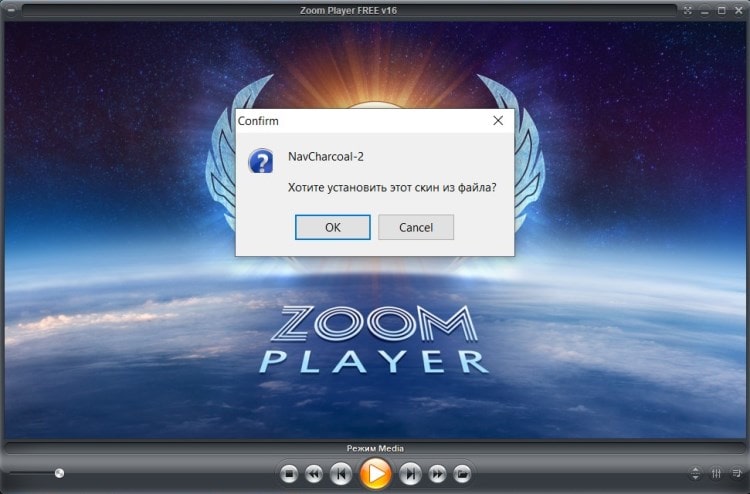The height and width of the screenshot is (494, 750).
Task: Open a media file via folder icon
Action: click(462, 474)
